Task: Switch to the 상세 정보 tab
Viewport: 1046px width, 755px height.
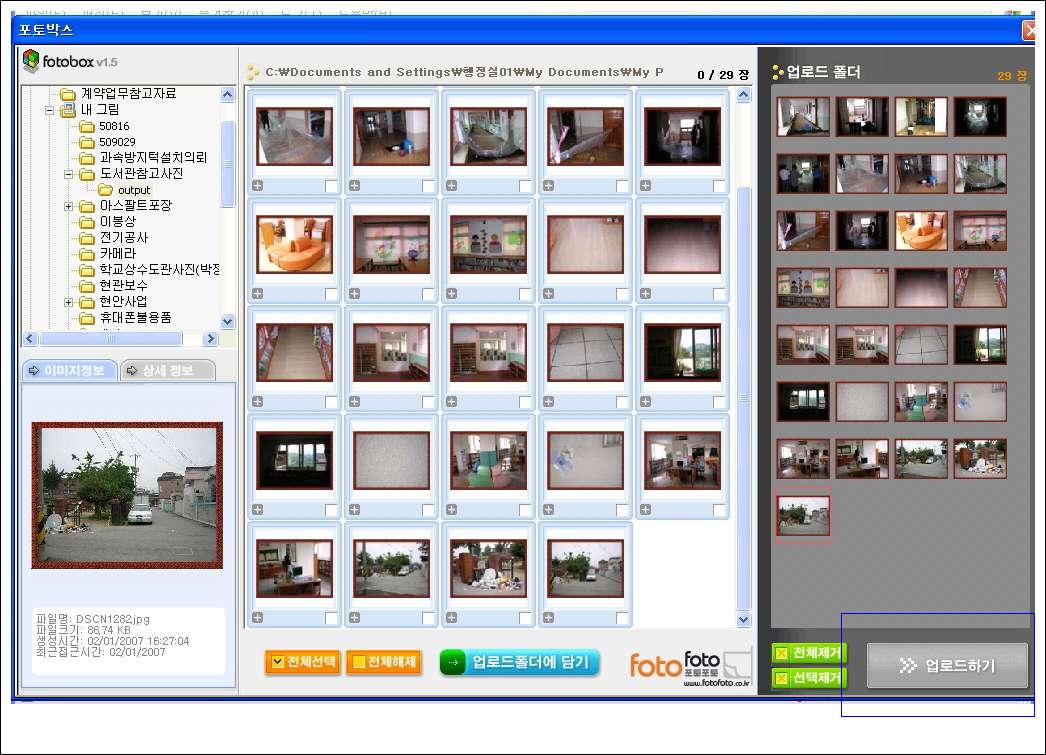Action: click(167, 370)
